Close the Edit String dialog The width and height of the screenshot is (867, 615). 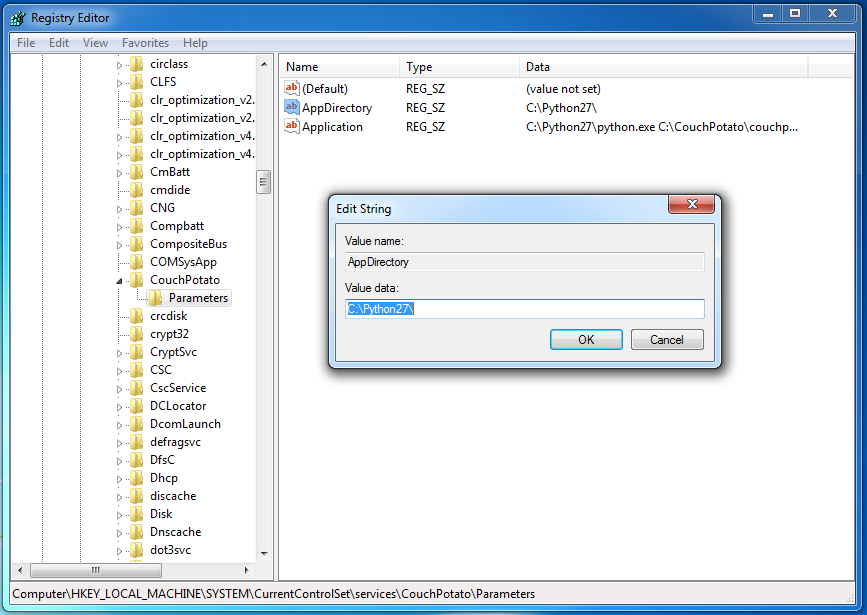point(691,204)
